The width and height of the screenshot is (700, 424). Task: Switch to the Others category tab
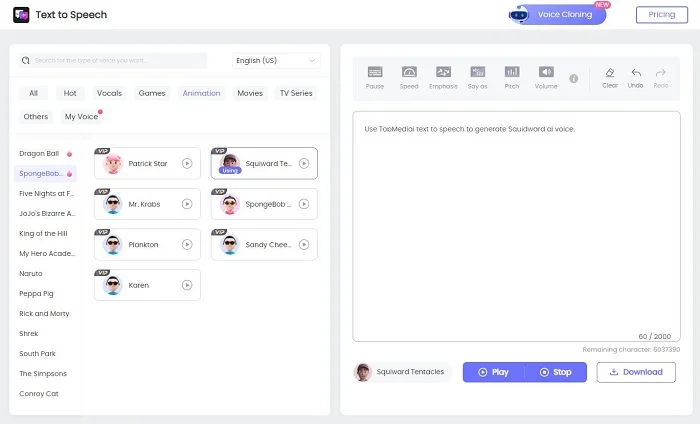[x=36, y=116]
